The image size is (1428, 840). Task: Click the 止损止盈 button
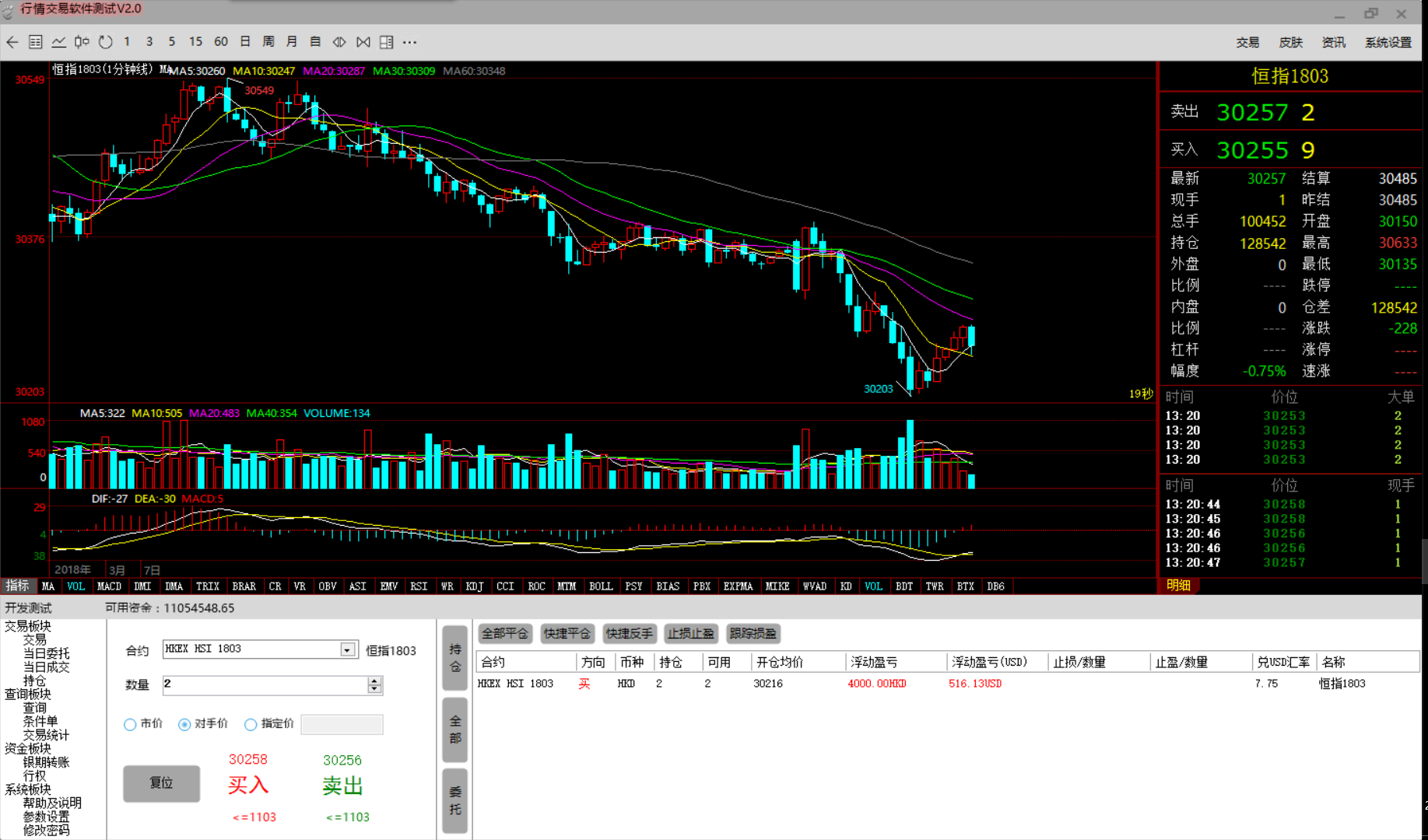coord(690,634)
